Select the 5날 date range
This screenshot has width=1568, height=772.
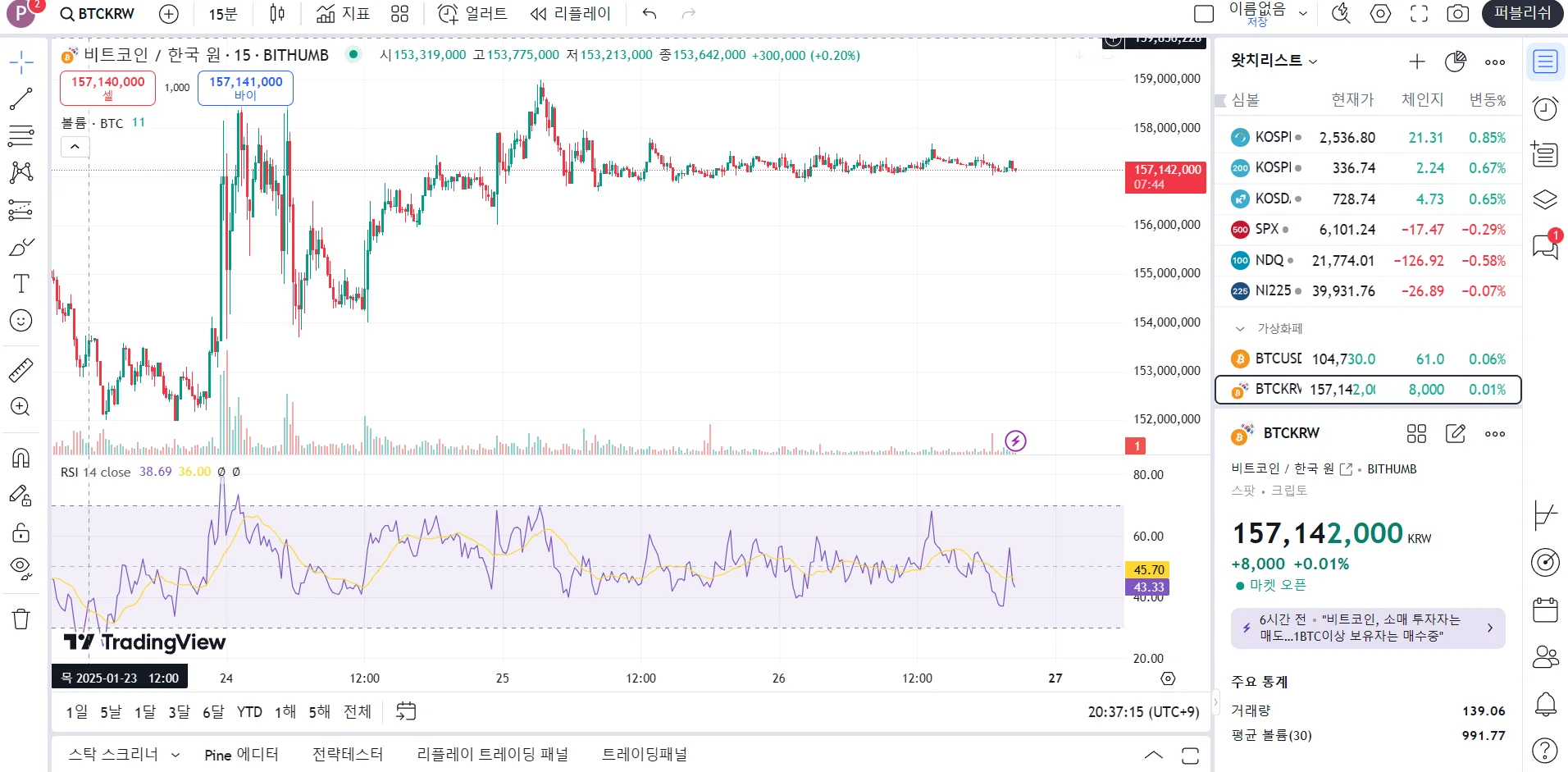(111, 711)
